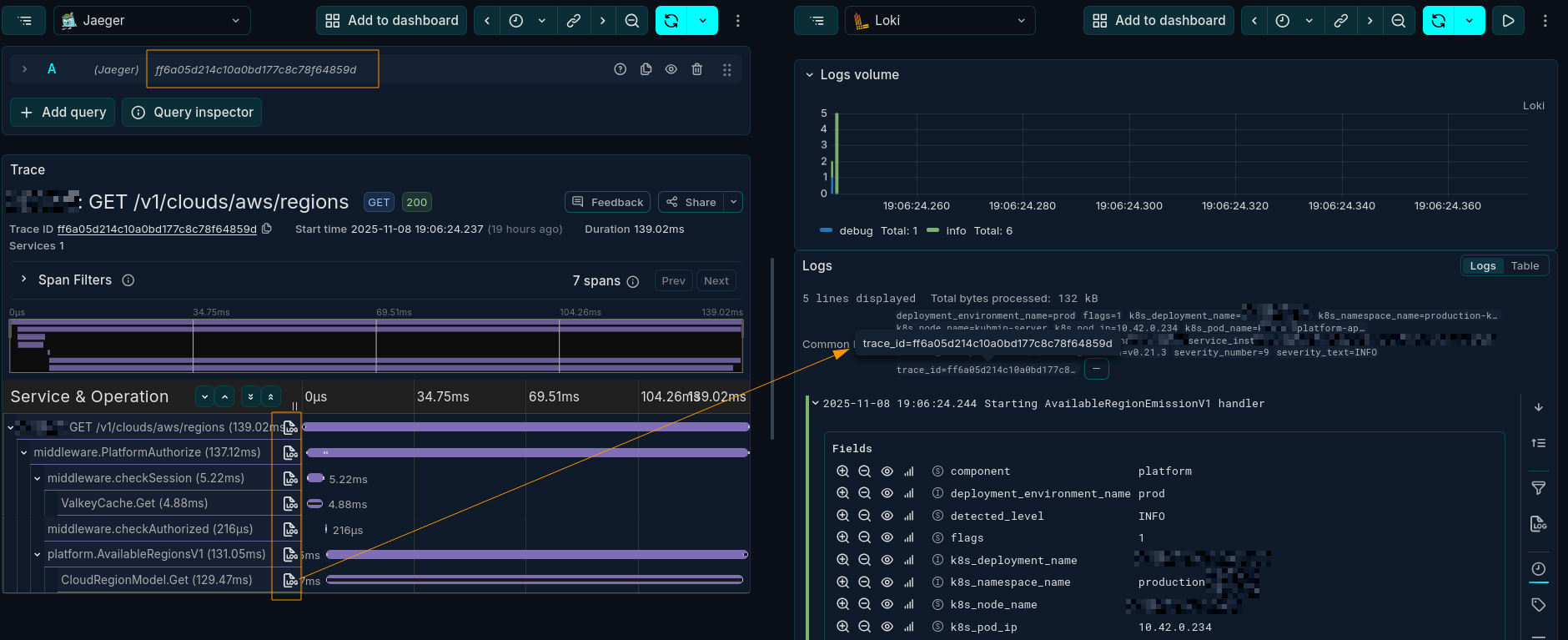Show detected_level field in log line
1568x640 pixels.
tap(887, 516)
